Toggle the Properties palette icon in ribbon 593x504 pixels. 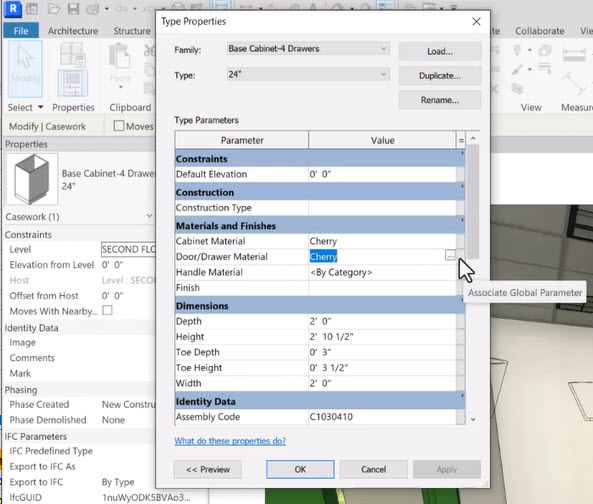click(x=73, y=83)
